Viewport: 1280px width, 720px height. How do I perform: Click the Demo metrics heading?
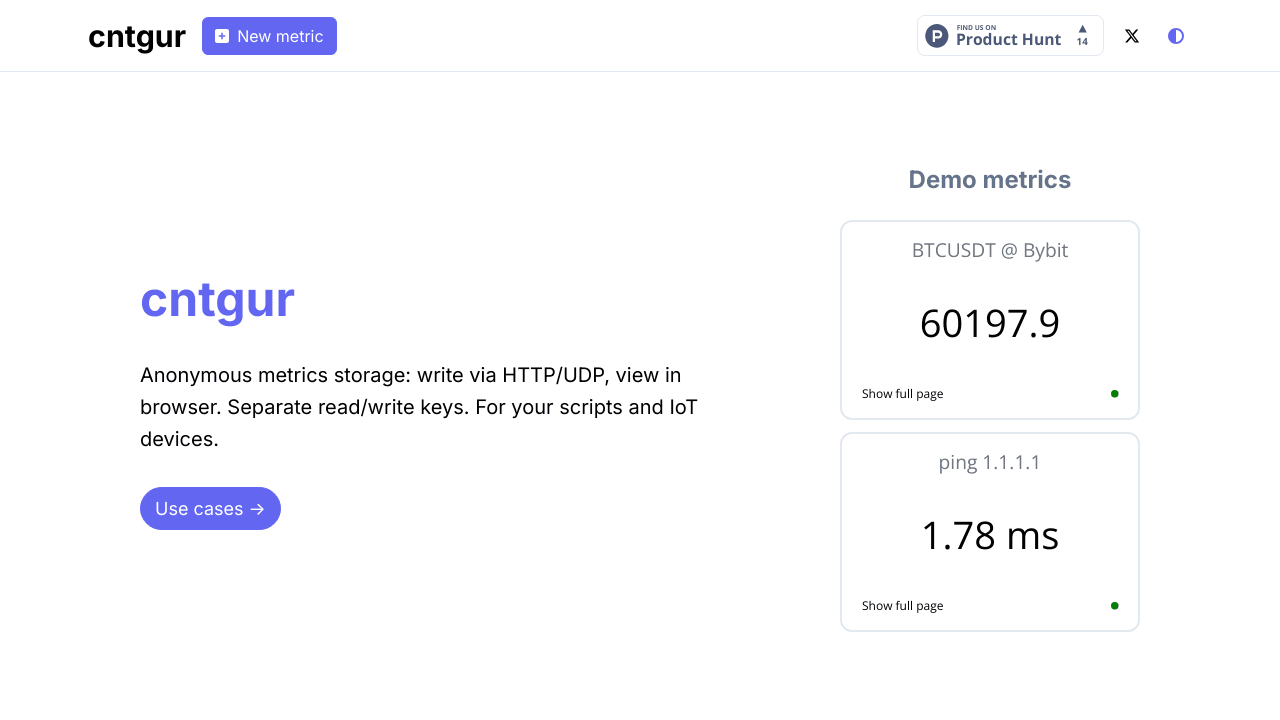click(x=989, y=180)
